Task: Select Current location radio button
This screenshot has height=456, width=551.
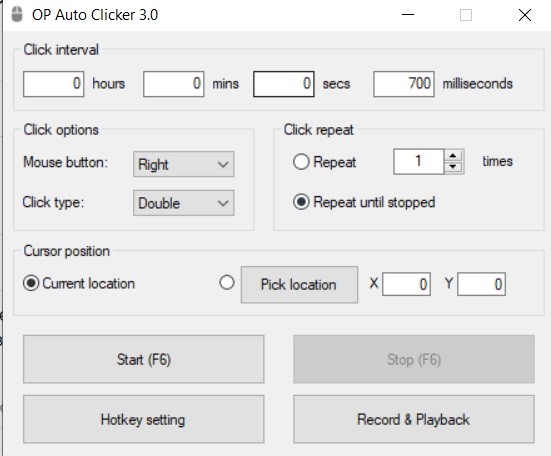Action: click(x=31, y=283)
